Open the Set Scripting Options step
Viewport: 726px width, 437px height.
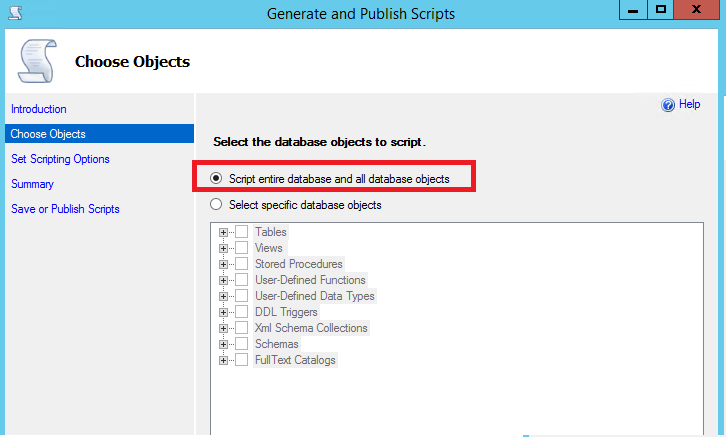click(60, 159)
